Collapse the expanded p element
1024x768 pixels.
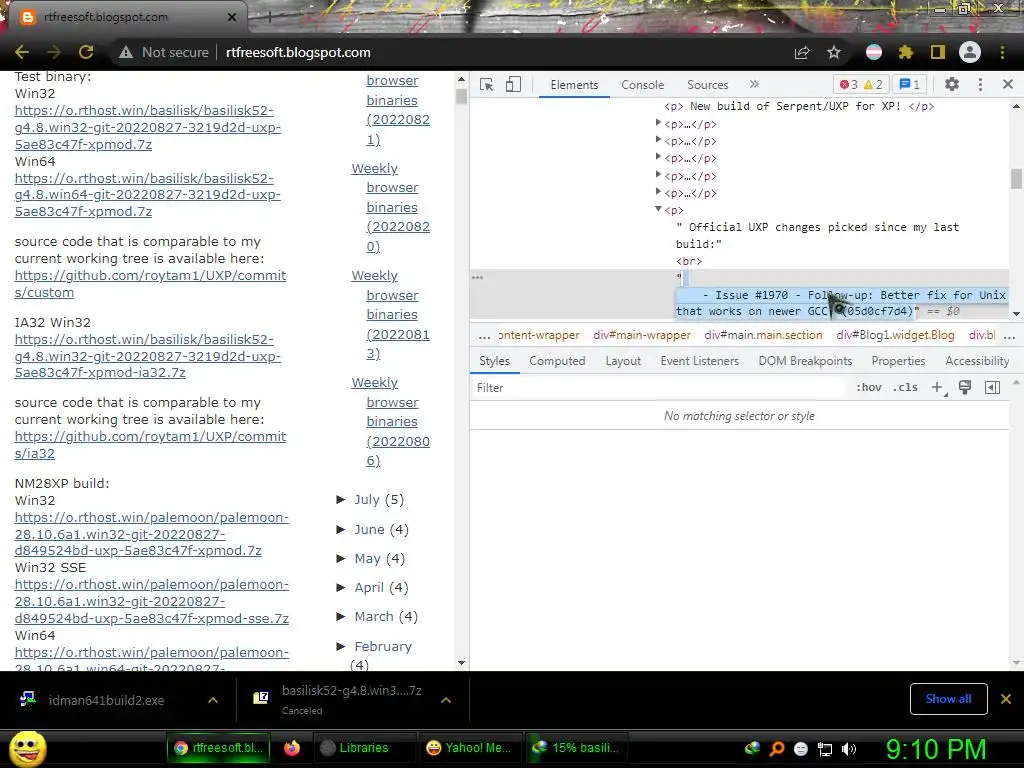click(x=658, y=210)
